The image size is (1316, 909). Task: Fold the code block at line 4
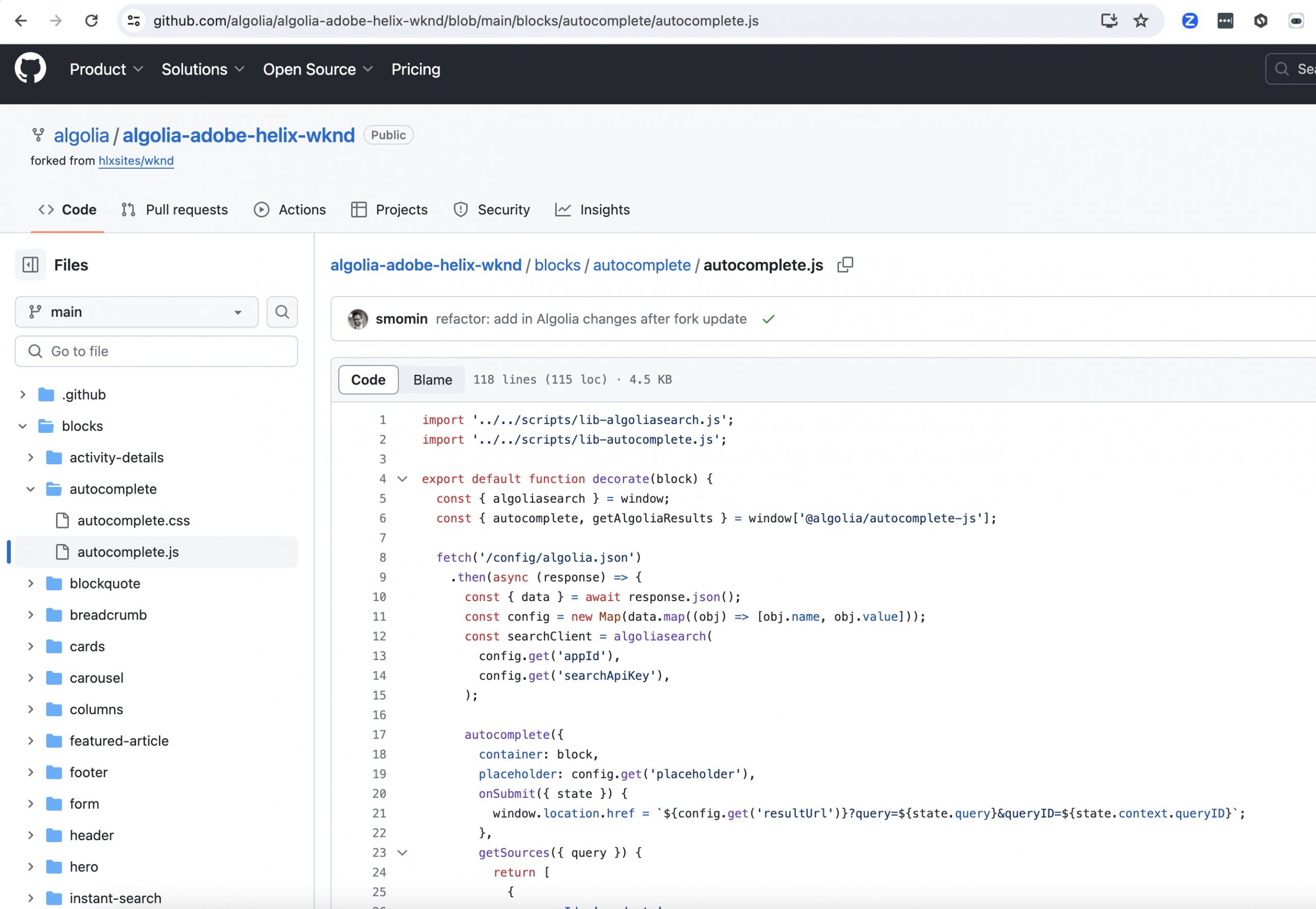402,479
